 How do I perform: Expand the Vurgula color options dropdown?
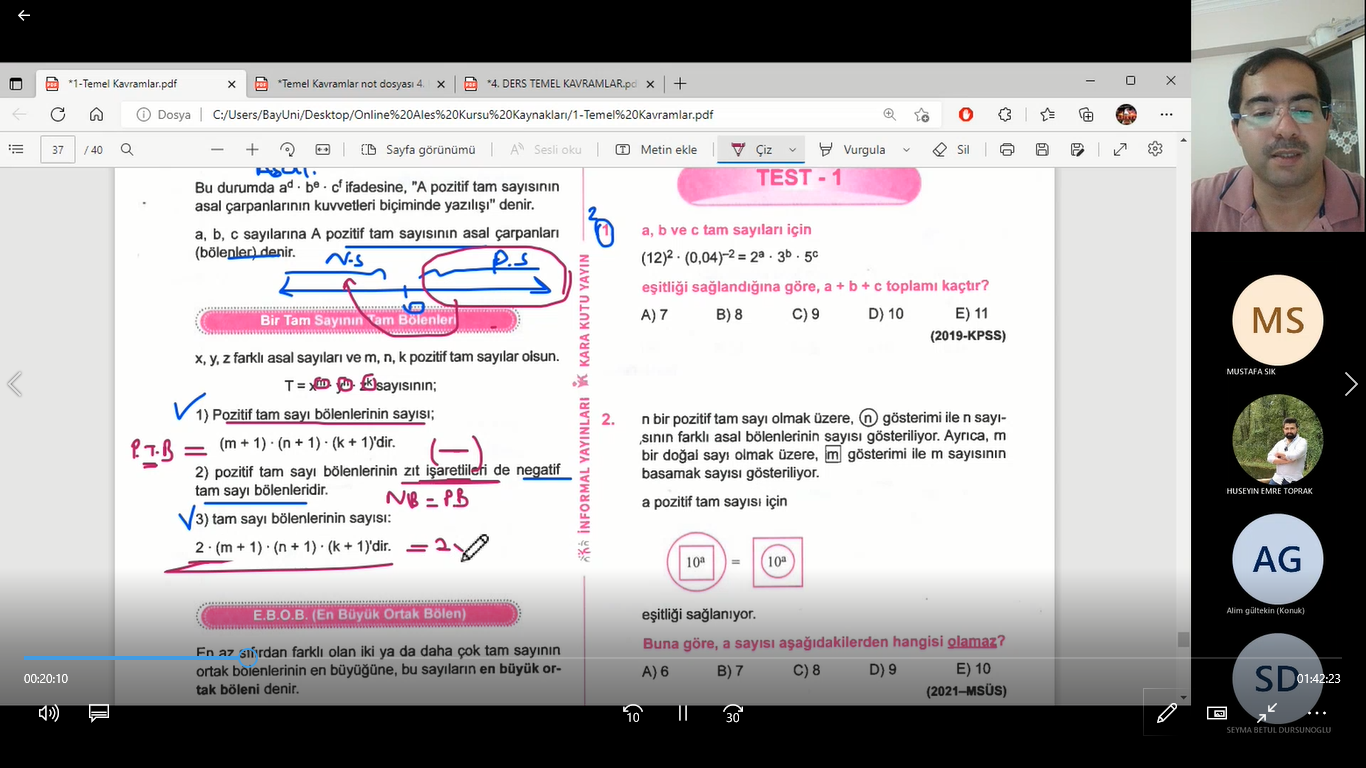tap(907, 149)
